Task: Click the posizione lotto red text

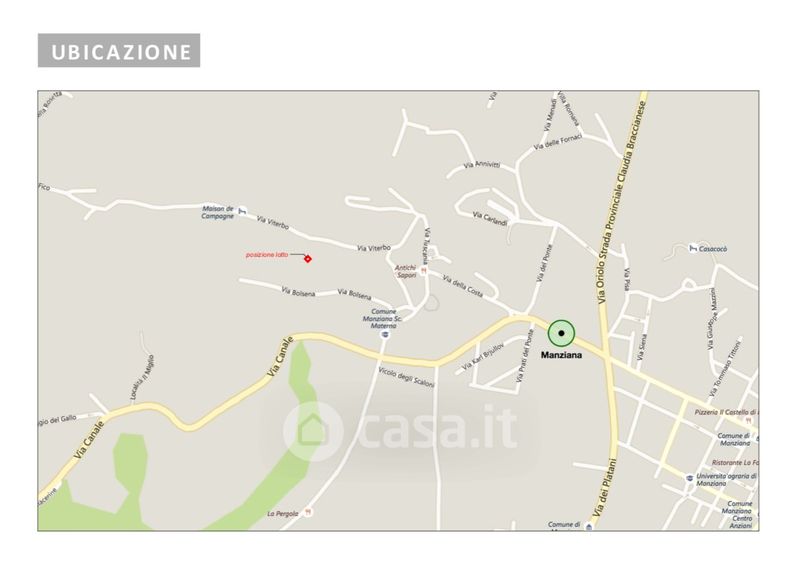Action: [x=267, y=254]
